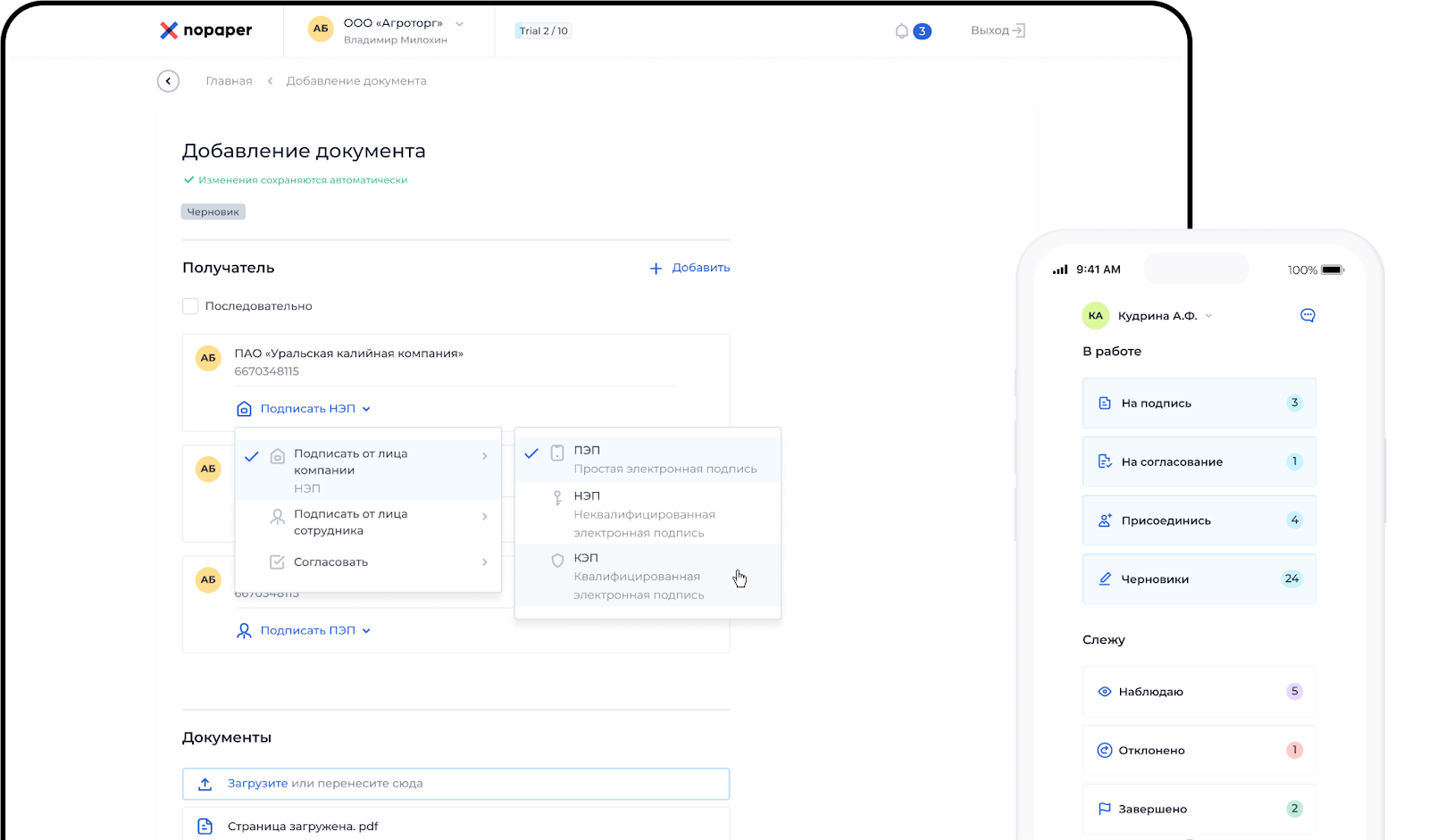Click the person icon for Подписать от лица сотрудника
This screenshot has width=1429, height=840.
pos(278,517)
